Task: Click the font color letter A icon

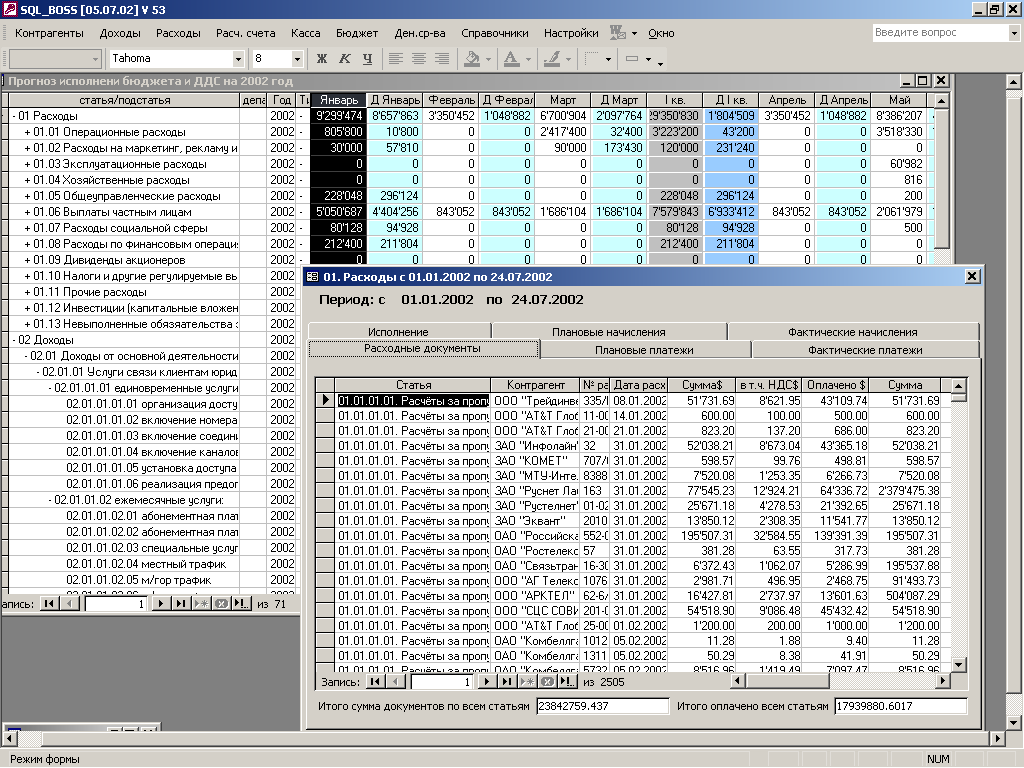Action: coord(511,59)
